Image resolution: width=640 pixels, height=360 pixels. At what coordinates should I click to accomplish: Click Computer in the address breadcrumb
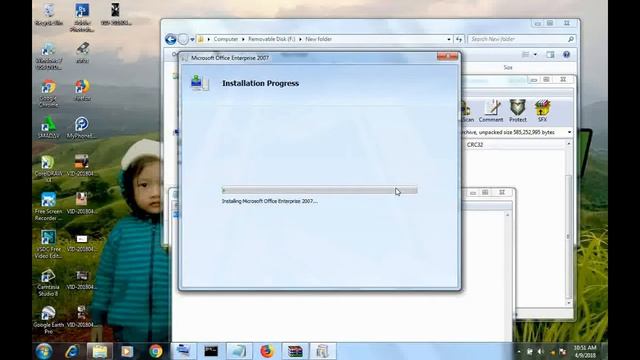pyautogui.click(x=226, y=39)
